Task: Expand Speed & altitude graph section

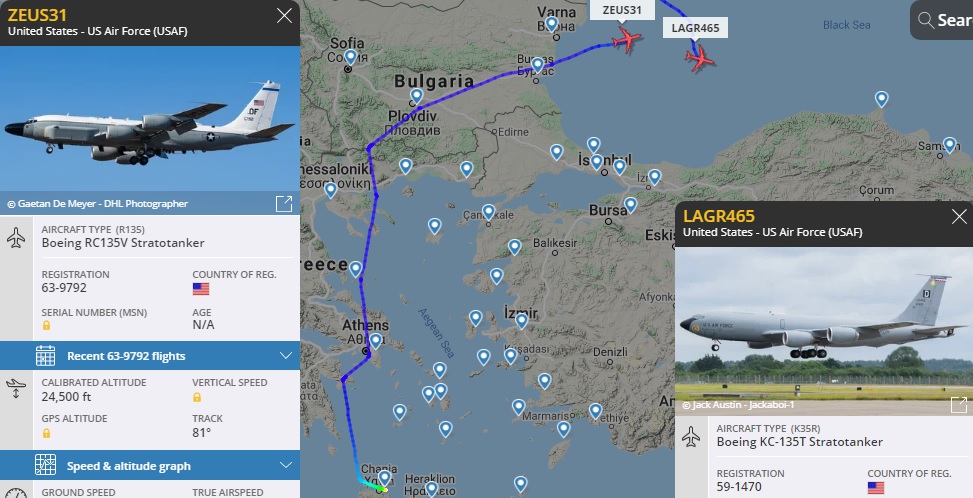Action: point(150,465)
